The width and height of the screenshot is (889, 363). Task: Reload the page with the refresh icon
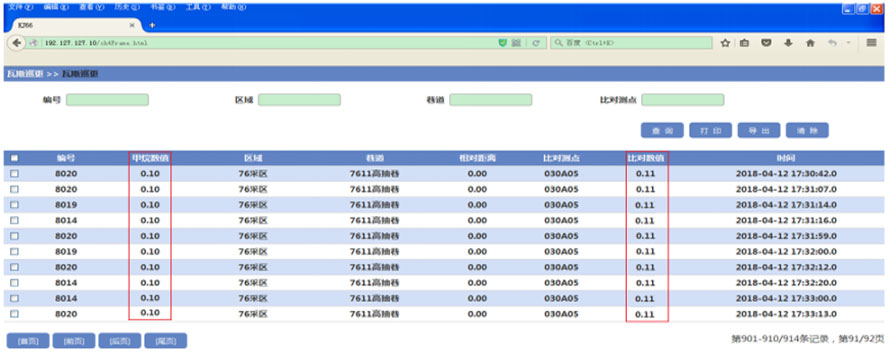tap(535, 43)
